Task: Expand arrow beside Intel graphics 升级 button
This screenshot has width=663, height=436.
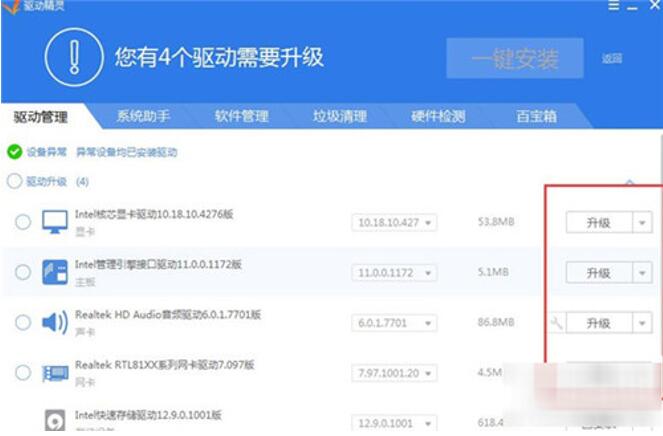Action: pos(642,222)
